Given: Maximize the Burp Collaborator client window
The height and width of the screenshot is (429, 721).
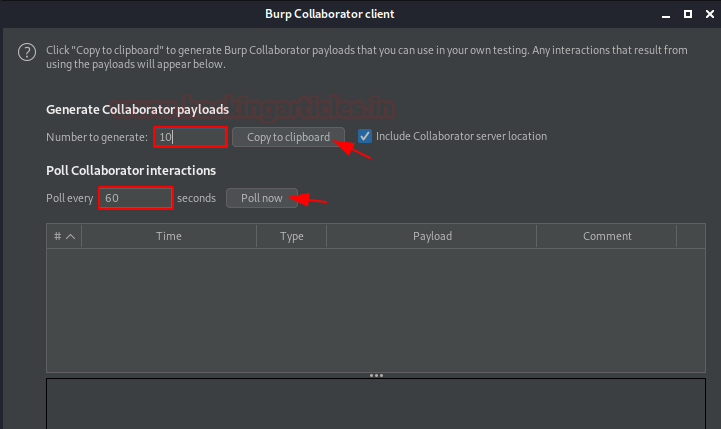Looking at the screenshot, I should [x=688, y=14].
